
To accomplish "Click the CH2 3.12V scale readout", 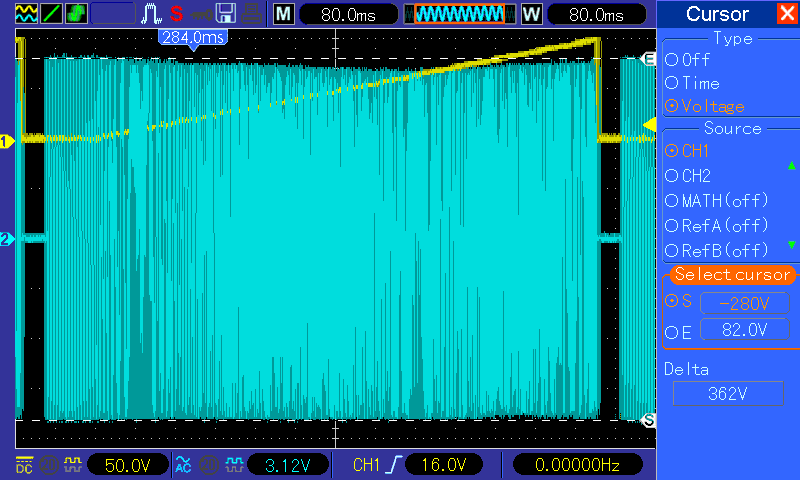I will click(x=287, y=465).
